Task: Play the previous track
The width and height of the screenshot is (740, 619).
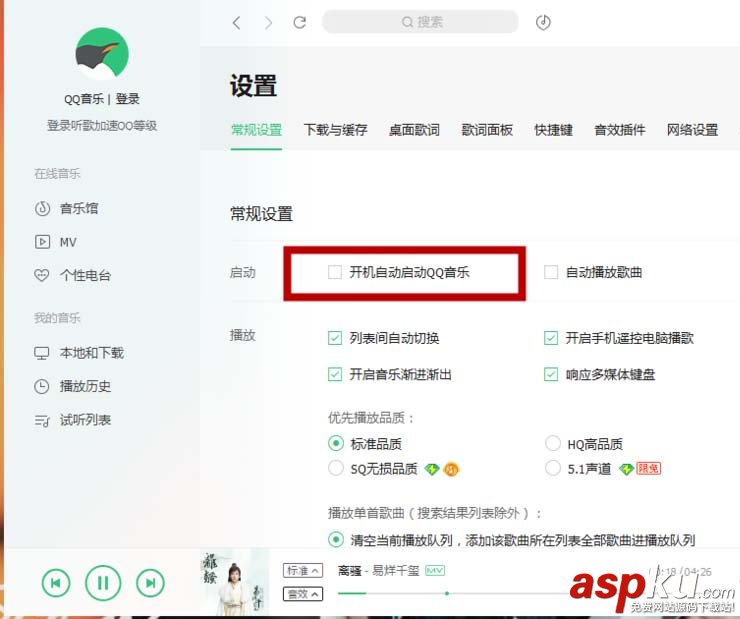Action: 56,583
